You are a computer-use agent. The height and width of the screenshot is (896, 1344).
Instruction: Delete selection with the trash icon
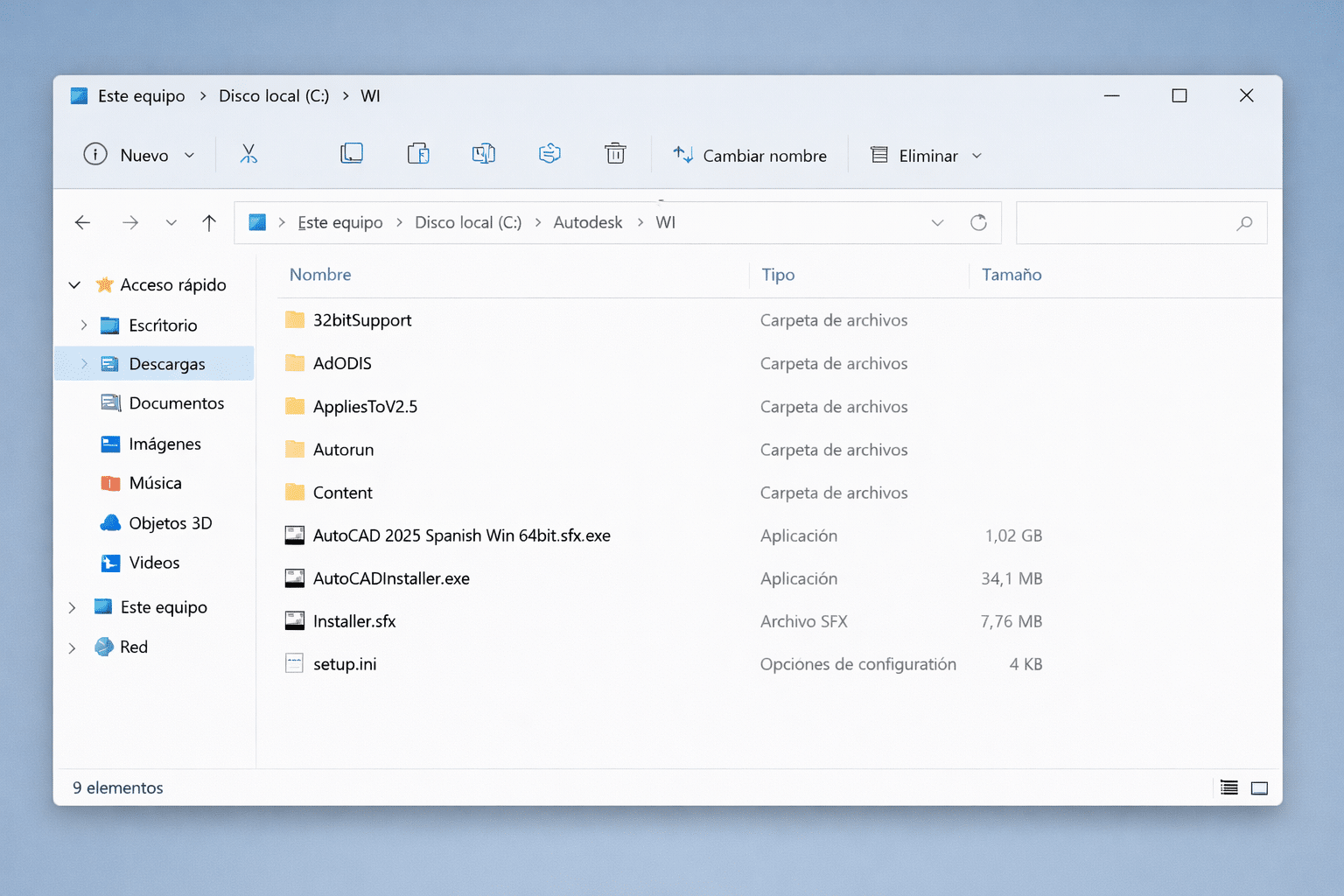pos(615,153)
